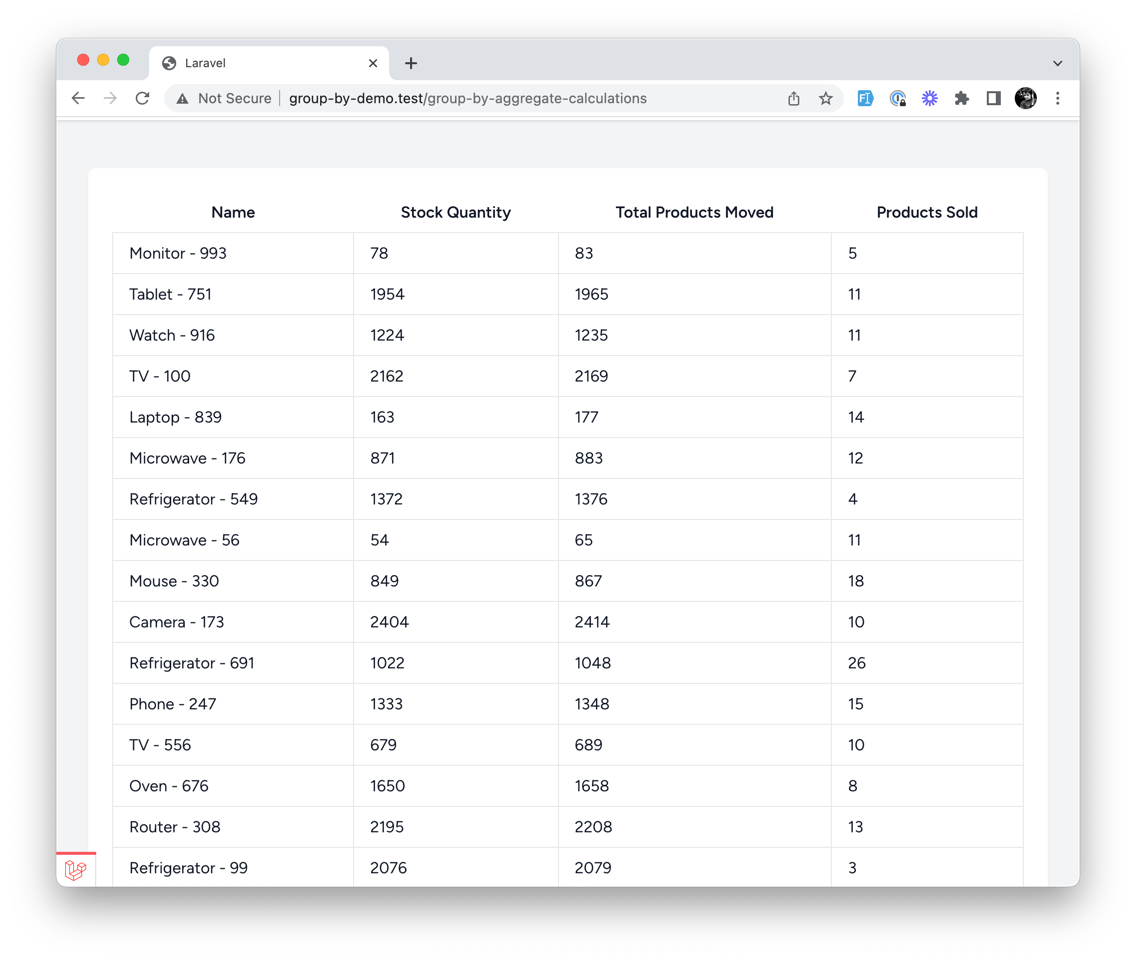Open the password lock extension icon
This screenshot has width=1136, height=961.
[898, 99]
